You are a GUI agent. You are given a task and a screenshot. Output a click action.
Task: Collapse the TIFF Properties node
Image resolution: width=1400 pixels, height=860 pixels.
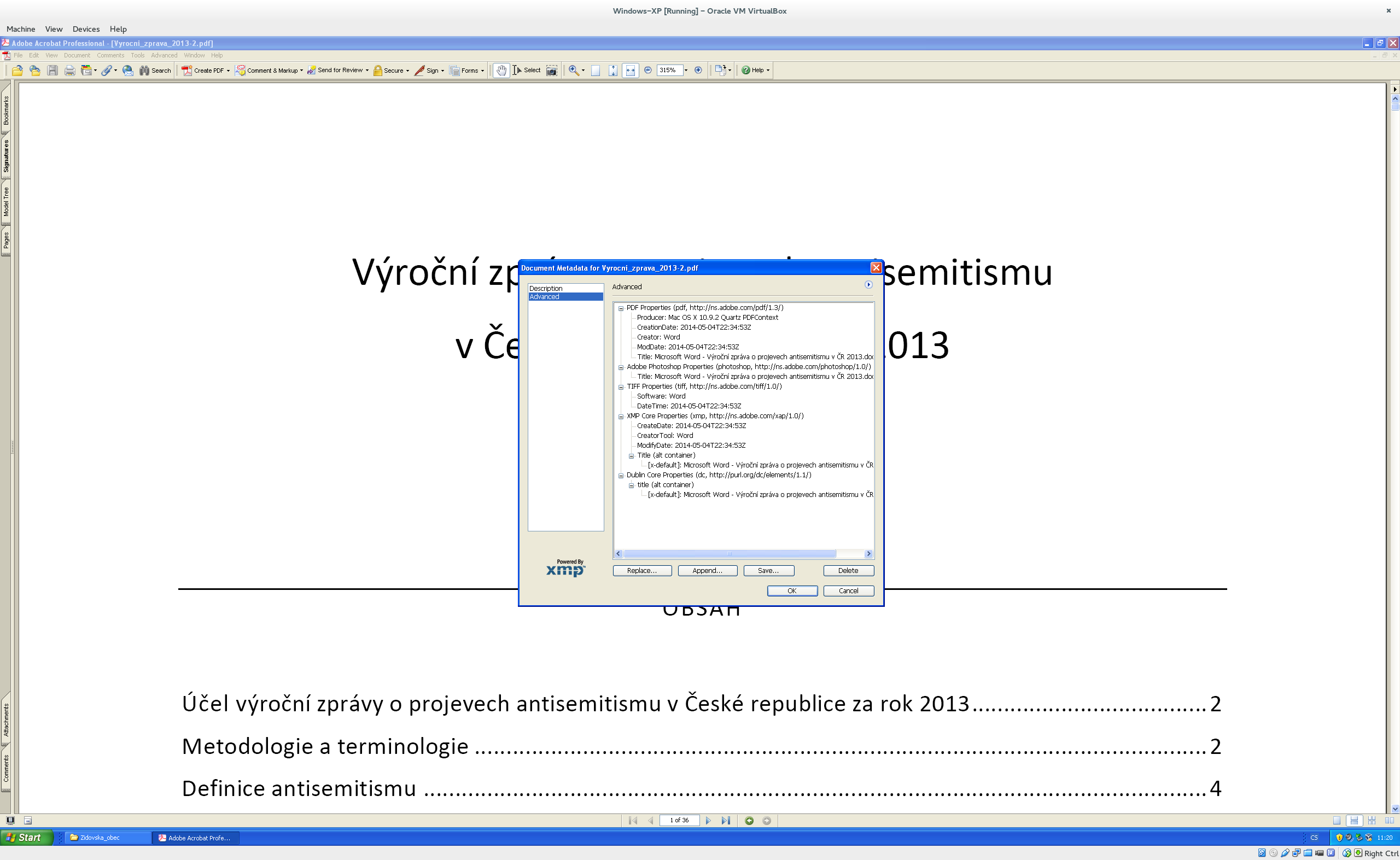(x=621, y=387)
